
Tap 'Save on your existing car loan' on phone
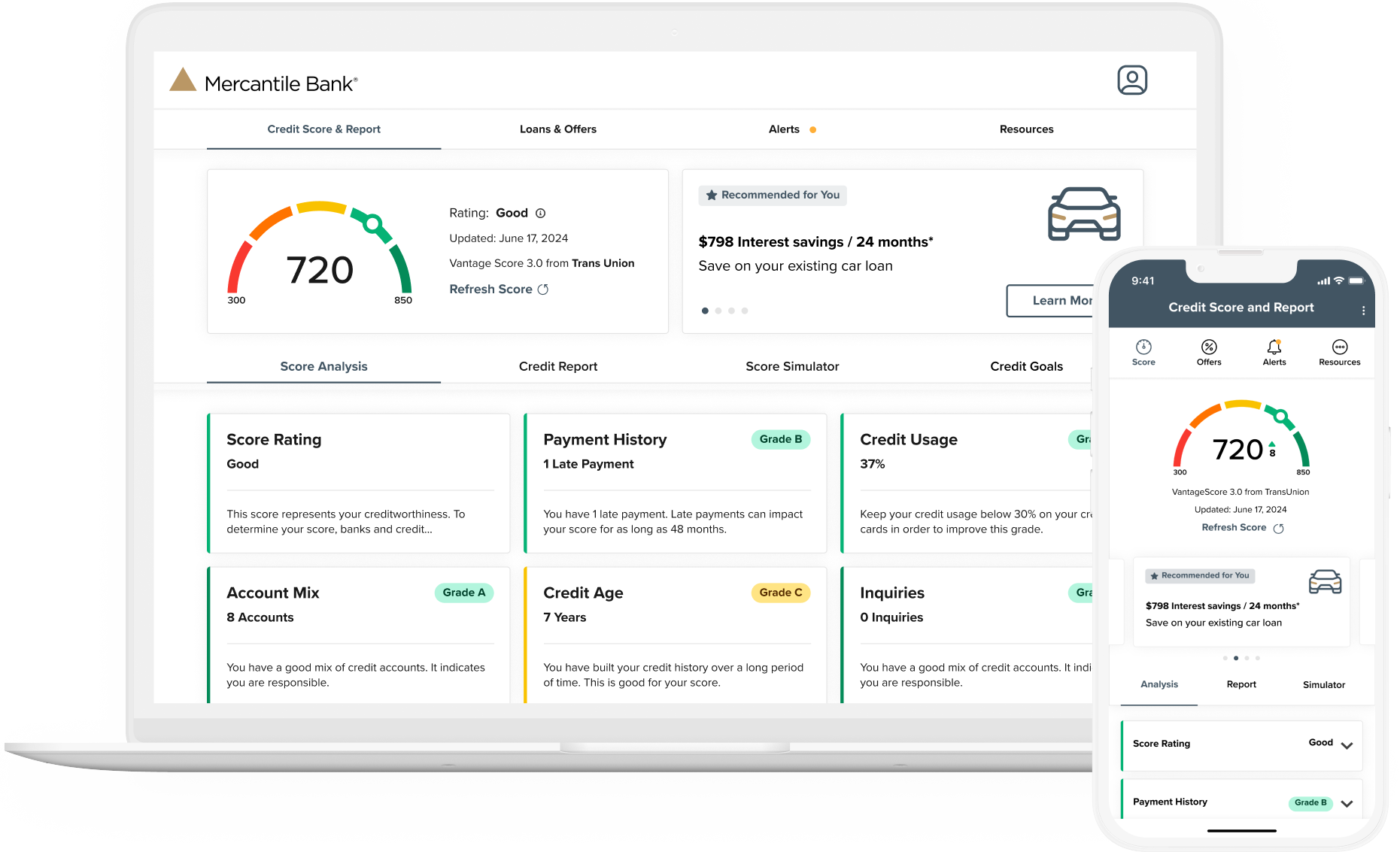tap(1213, 623)
